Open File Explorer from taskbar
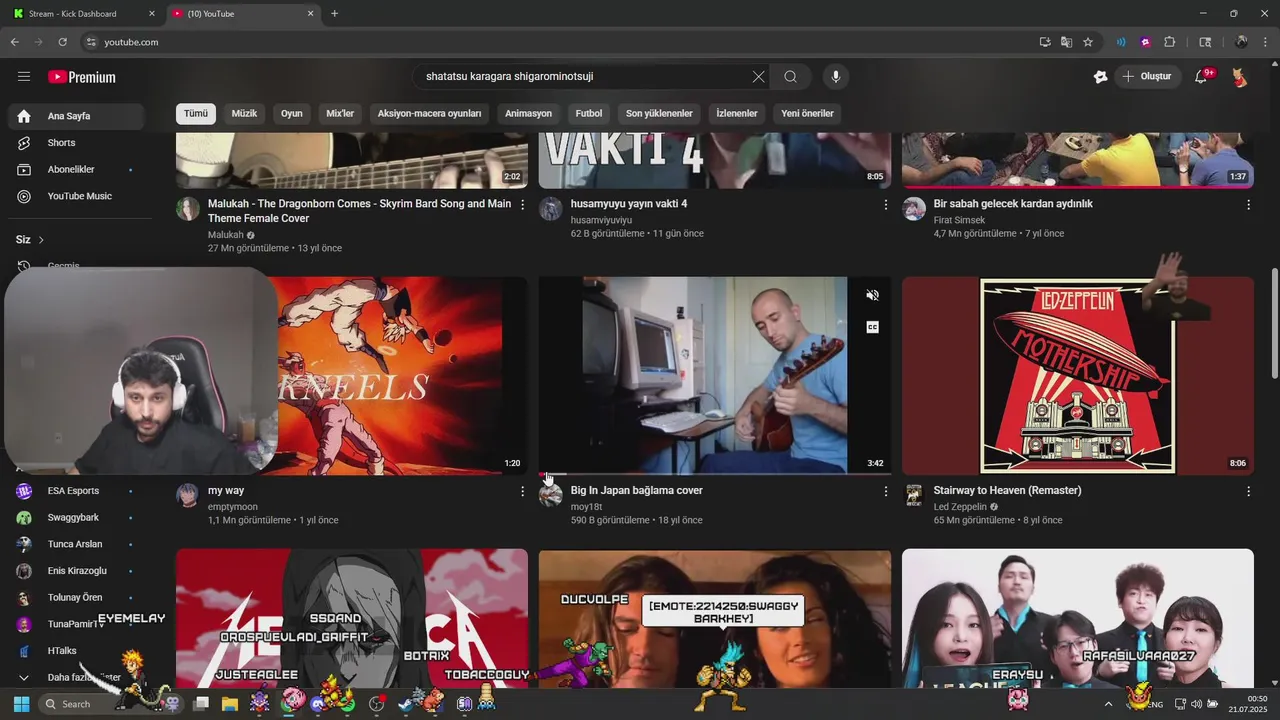Viewport: 1280px width, 720px height. (x=229, y=704)
